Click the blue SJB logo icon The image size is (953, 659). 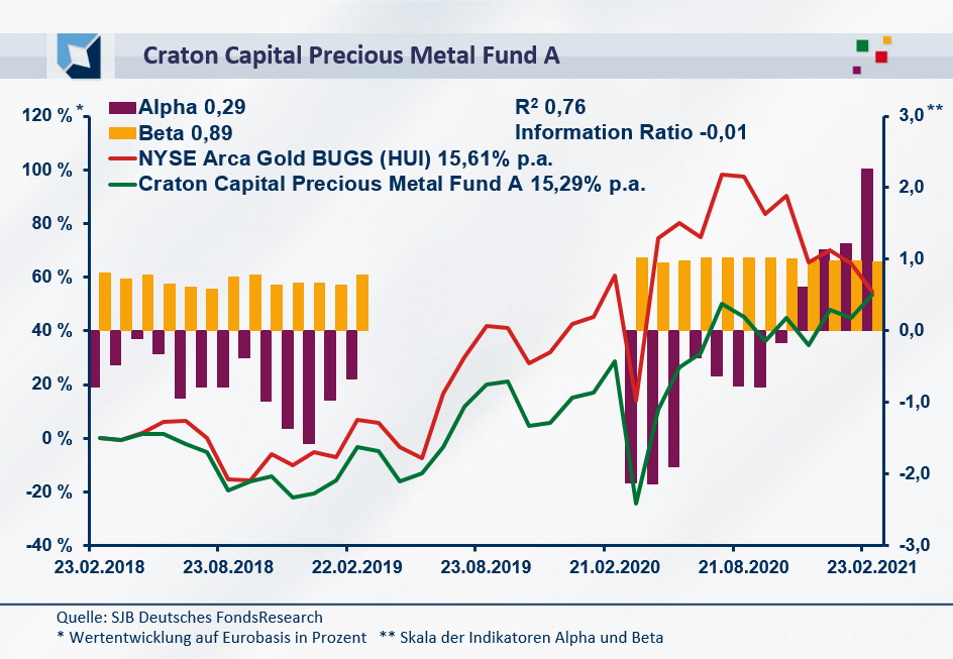coord(79,54)
